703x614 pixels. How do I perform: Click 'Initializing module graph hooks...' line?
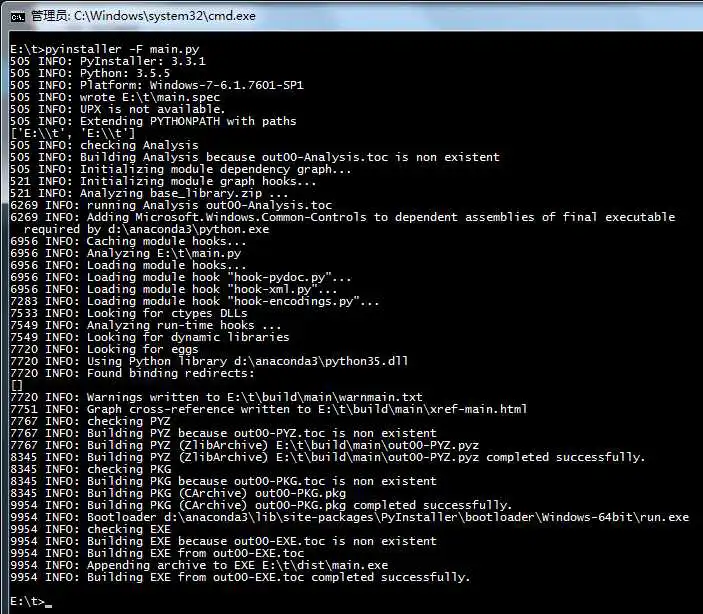tap(163, 181)
